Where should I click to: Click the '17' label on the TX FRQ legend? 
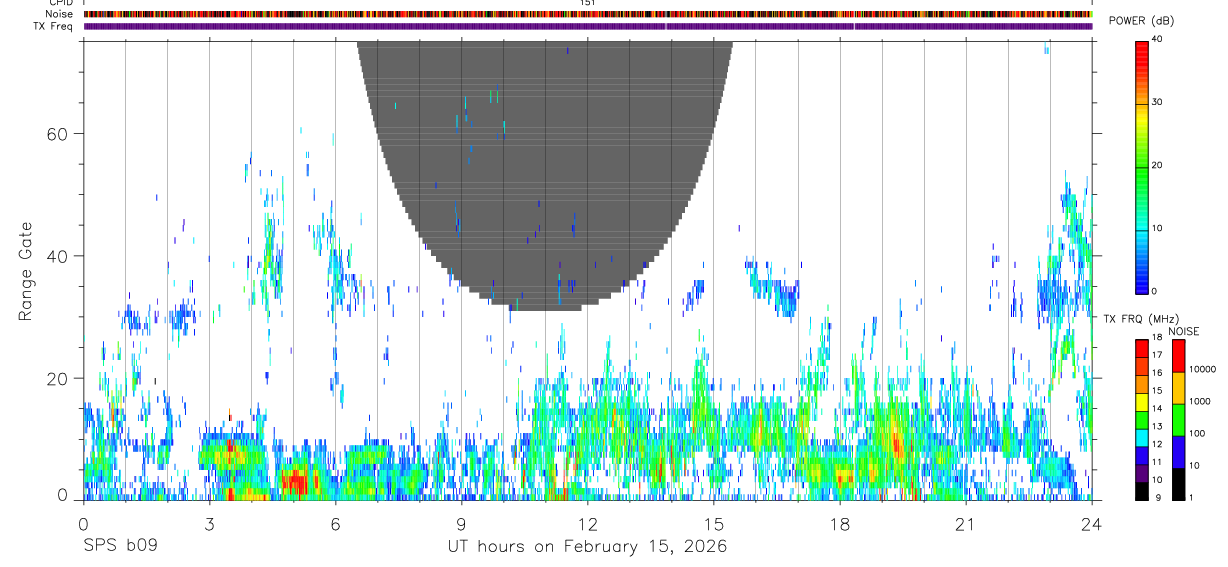[x=1155, y=354]
